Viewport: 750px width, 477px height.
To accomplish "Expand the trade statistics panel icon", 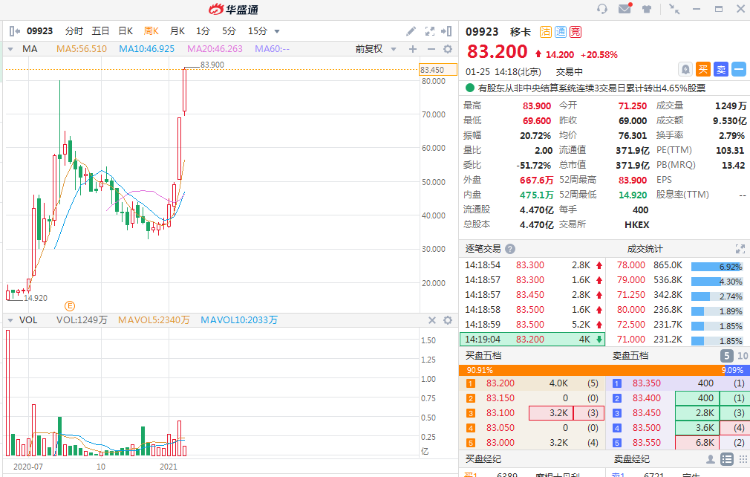I will [740, 249].
